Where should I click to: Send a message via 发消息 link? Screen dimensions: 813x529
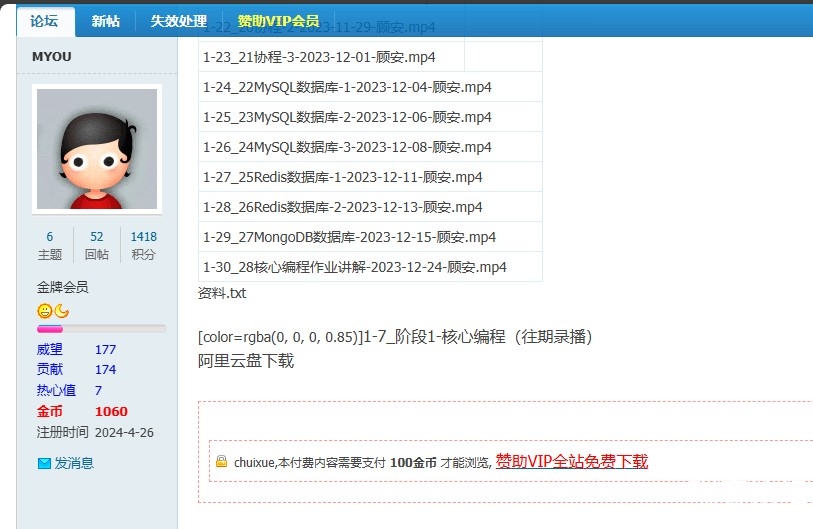pos(74,463)
